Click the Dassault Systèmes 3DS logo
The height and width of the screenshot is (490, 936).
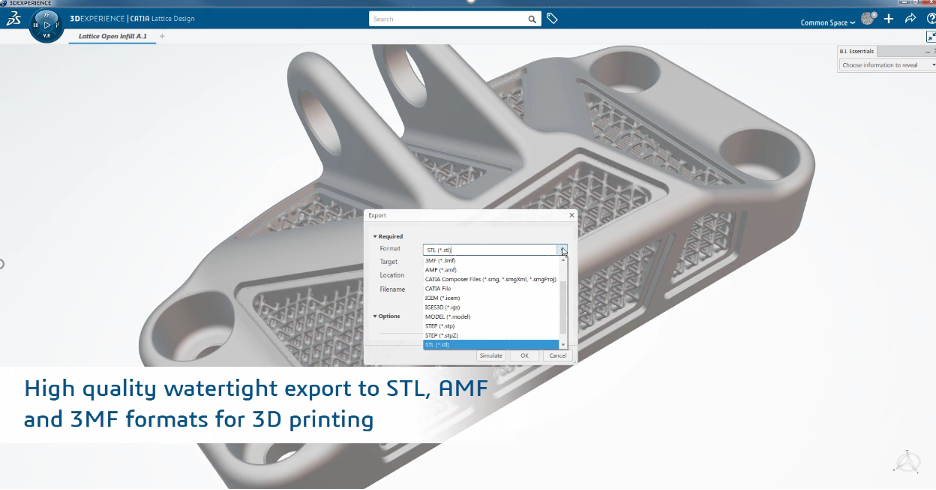(x=12, y=19)
